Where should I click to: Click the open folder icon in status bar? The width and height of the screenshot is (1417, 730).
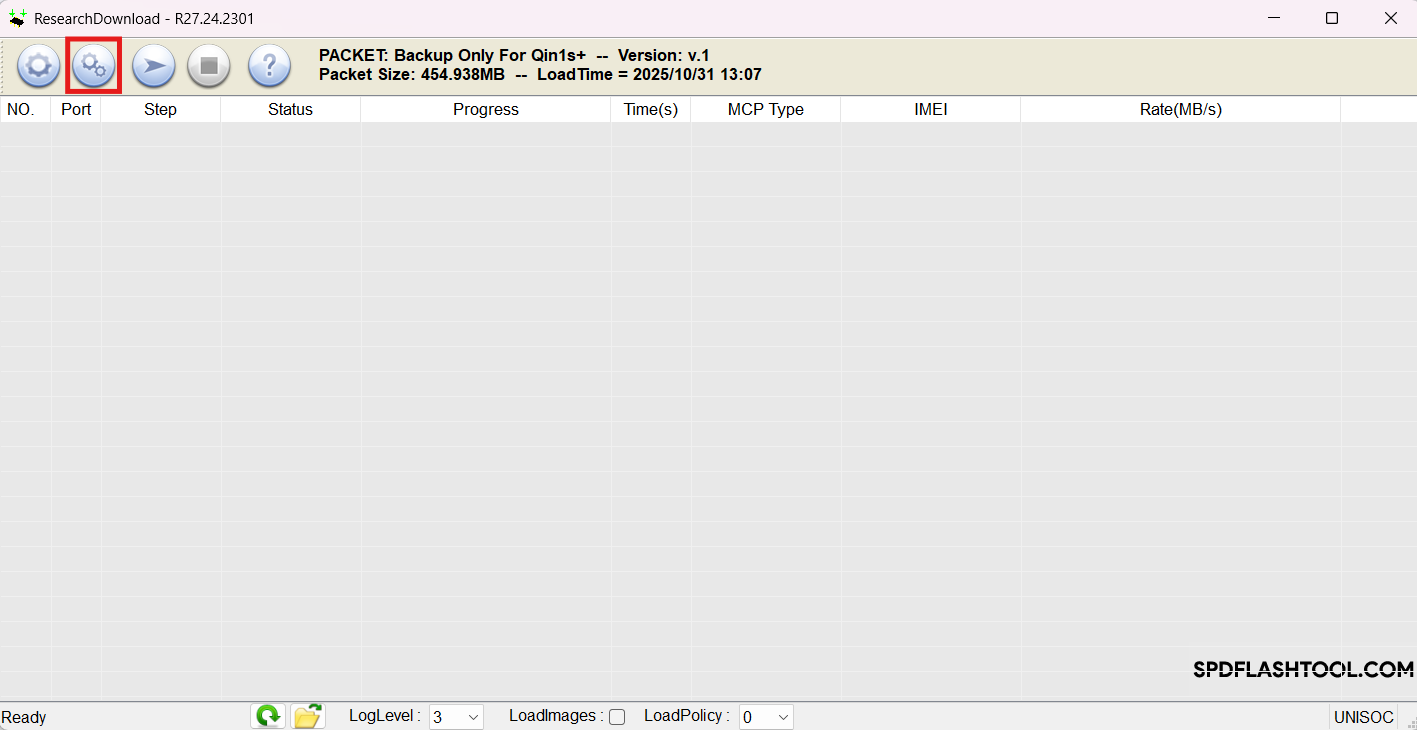tap(308, 716)
